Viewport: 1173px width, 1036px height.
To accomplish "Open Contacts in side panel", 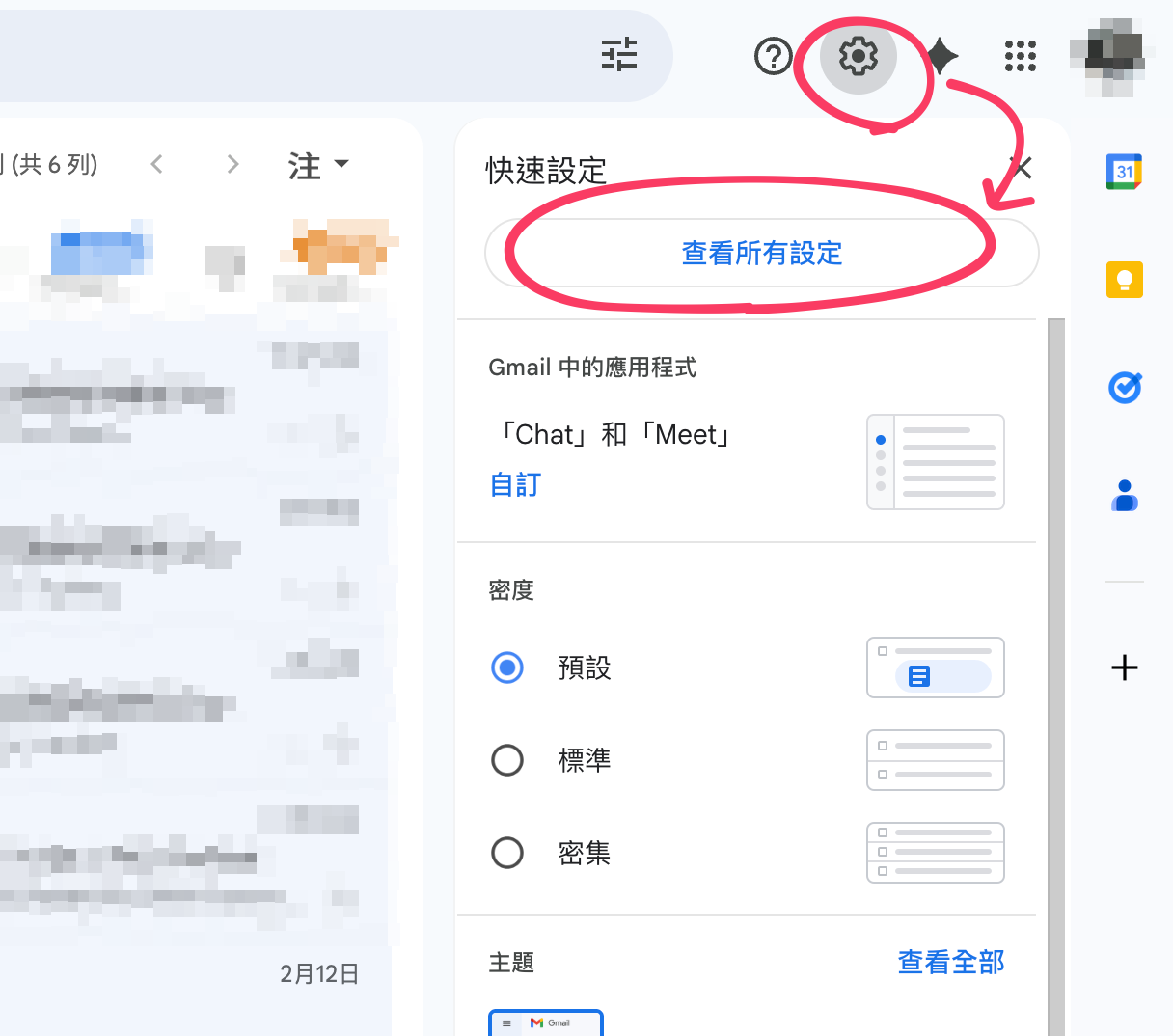I will point(1124,496).
